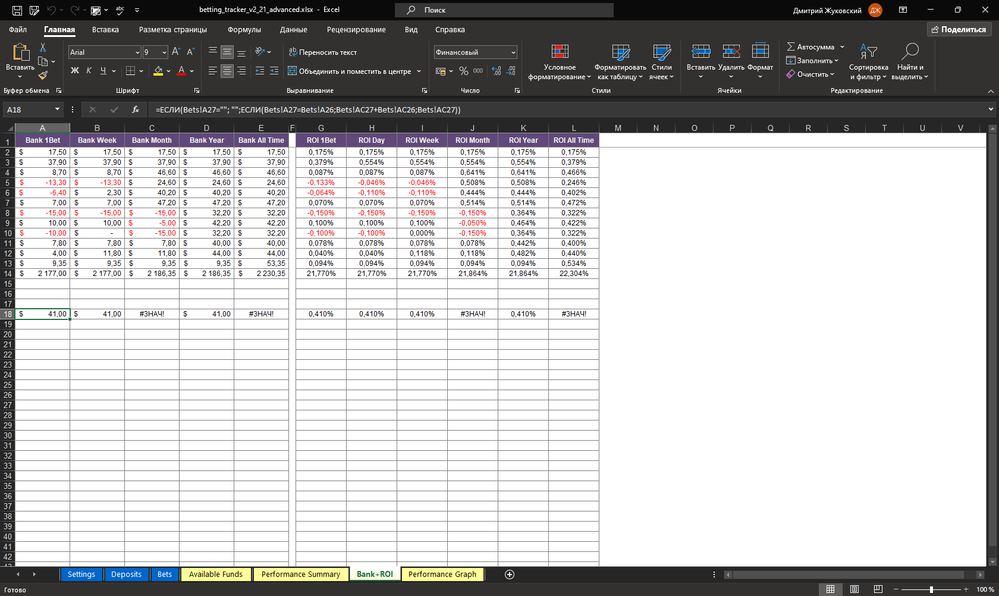Expand the Name Box dropdown arrow
The width and height of the screenshot is (999, 596).
(58, 109)
